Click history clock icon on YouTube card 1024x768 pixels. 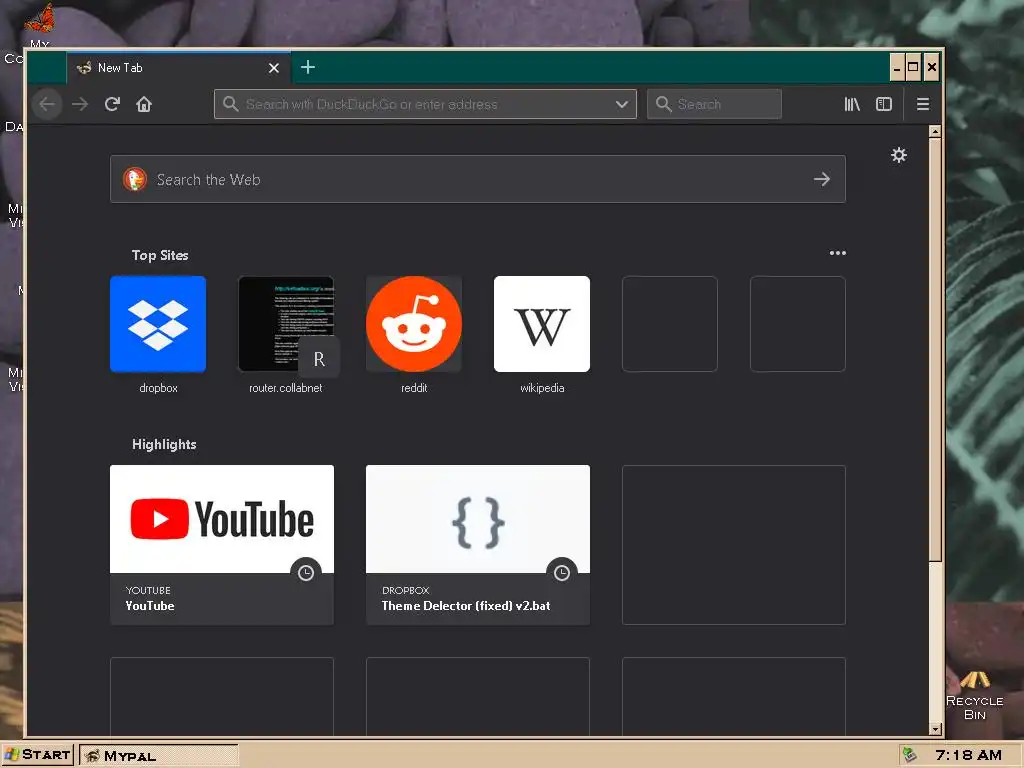(306, 573)
